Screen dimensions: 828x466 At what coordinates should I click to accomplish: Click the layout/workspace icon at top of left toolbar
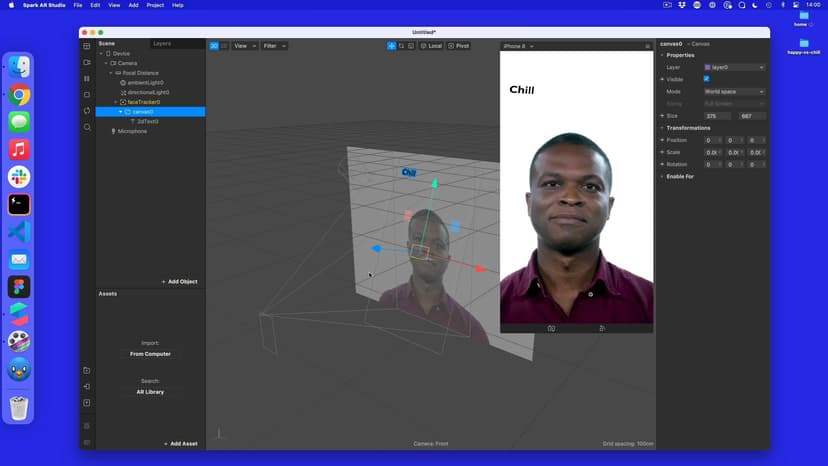pos(87,46)
